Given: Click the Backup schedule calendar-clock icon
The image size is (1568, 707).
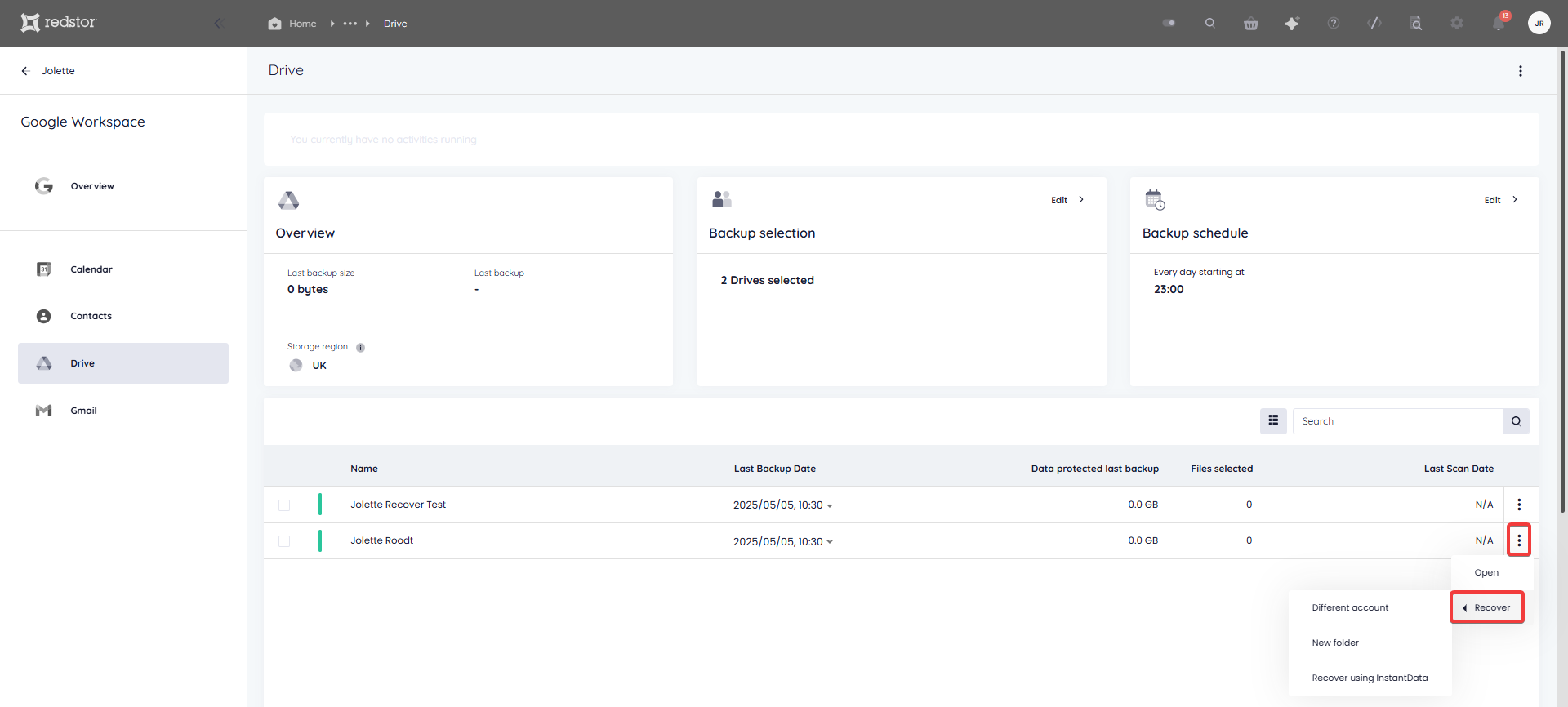Looking at the screenshot, I should tap(1155, 199).
